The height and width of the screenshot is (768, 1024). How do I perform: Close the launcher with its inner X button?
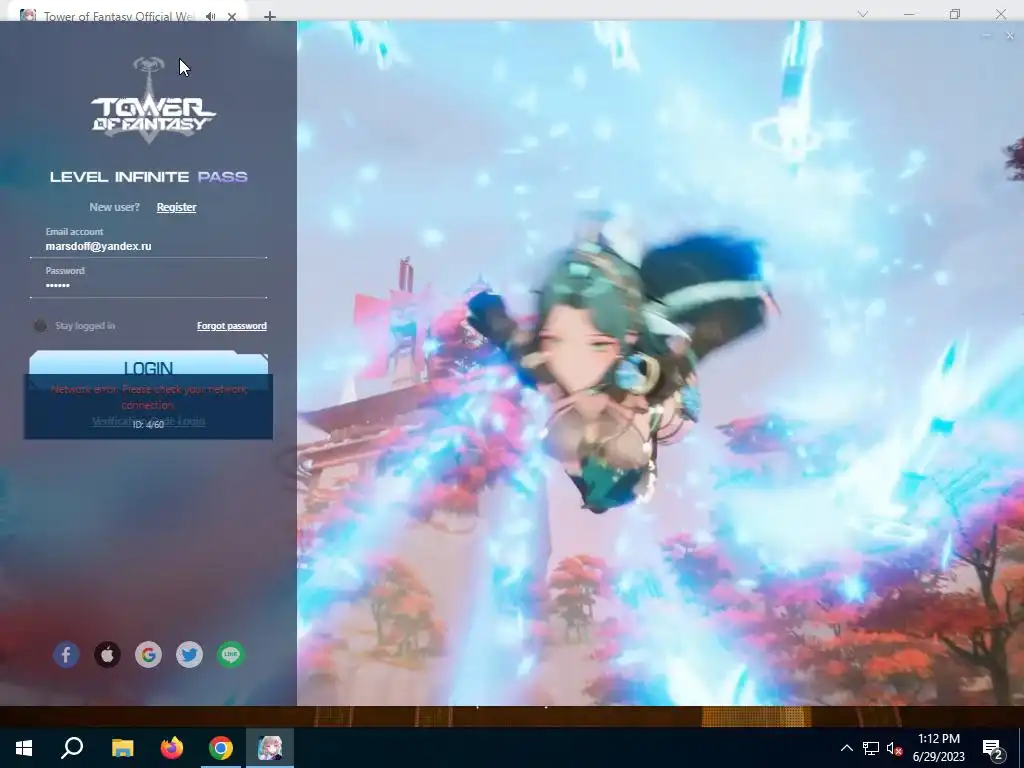[x=1010, y=36]
